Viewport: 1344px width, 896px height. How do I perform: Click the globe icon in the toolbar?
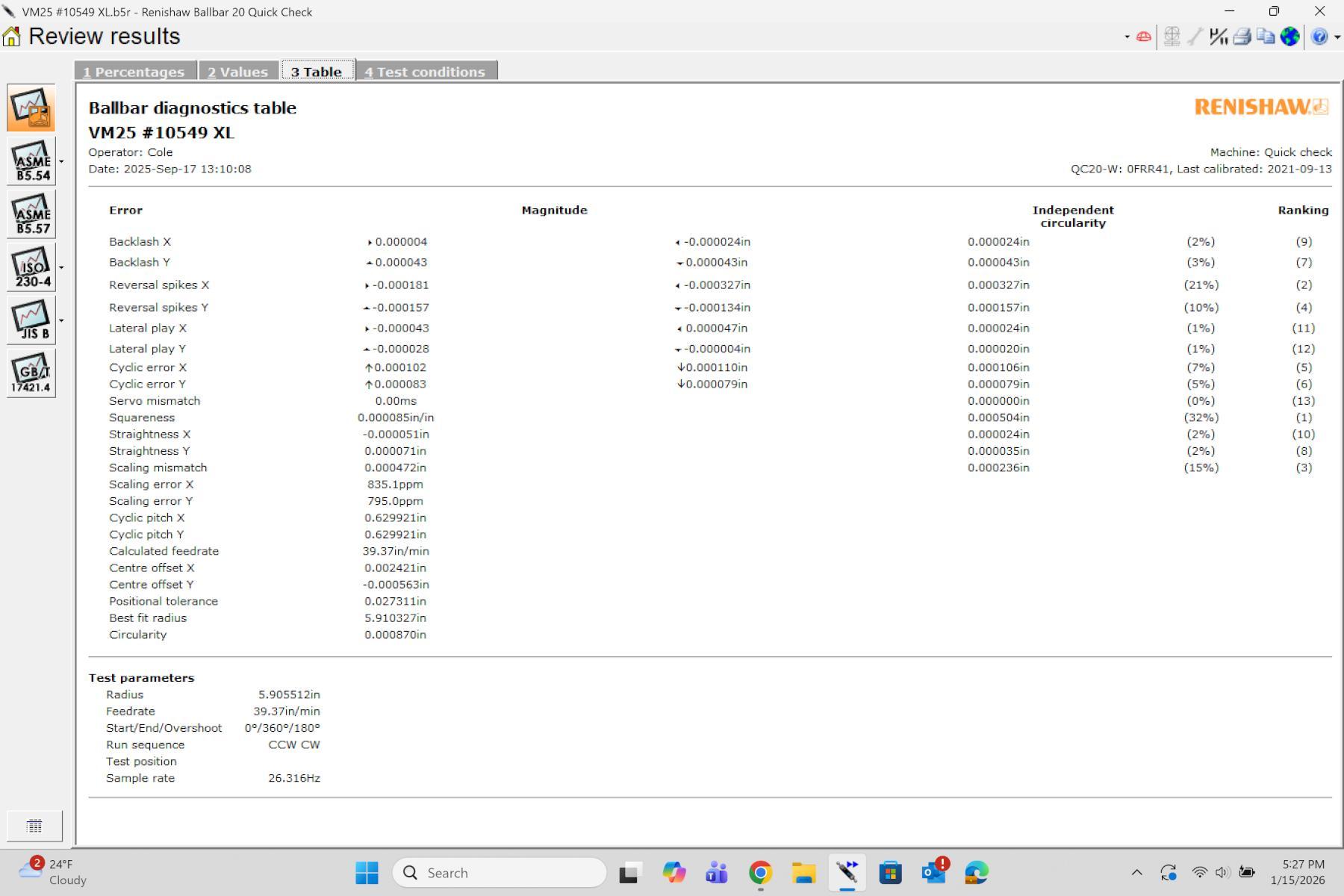pyautogui.click(x=1289, y=37)
